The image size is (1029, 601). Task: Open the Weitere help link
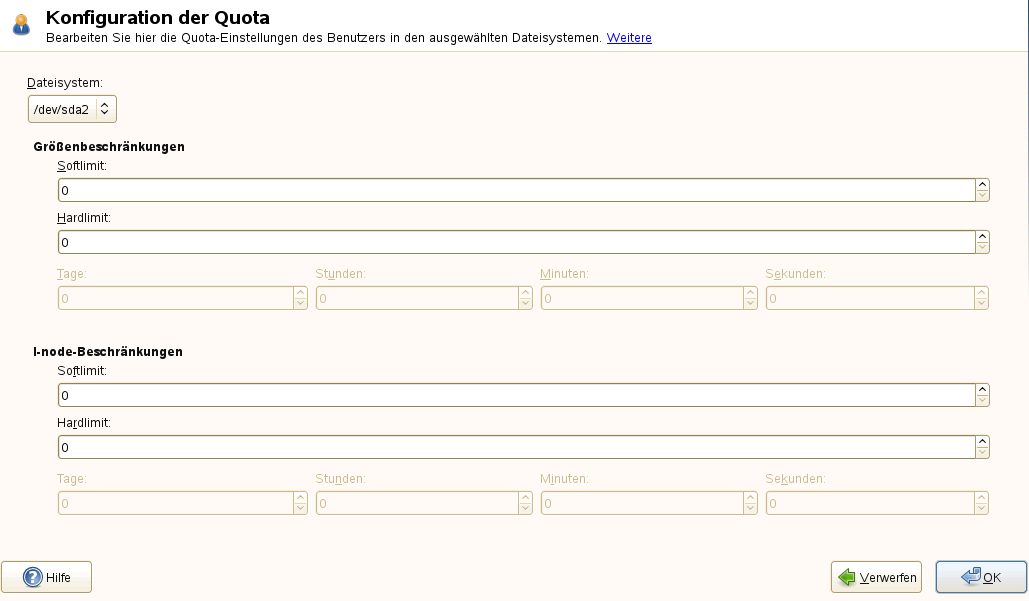[x=629, y=38]
